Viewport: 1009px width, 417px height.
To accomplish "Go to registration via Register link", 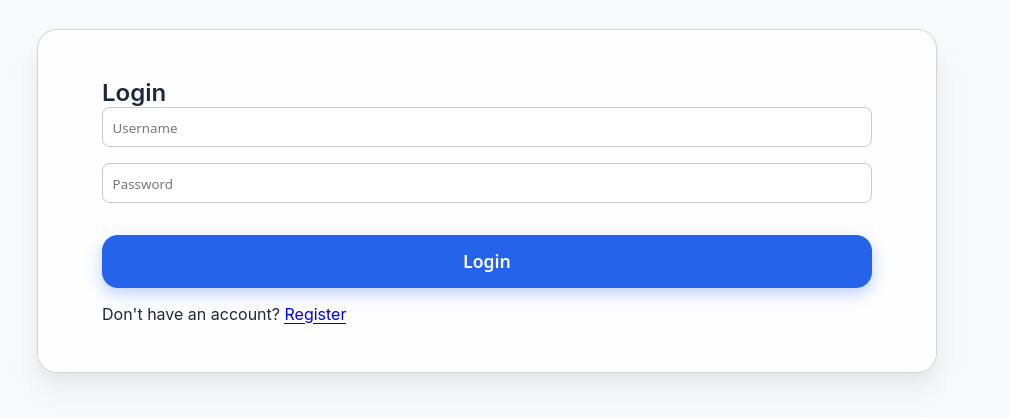I will click(x=315, y=314).
